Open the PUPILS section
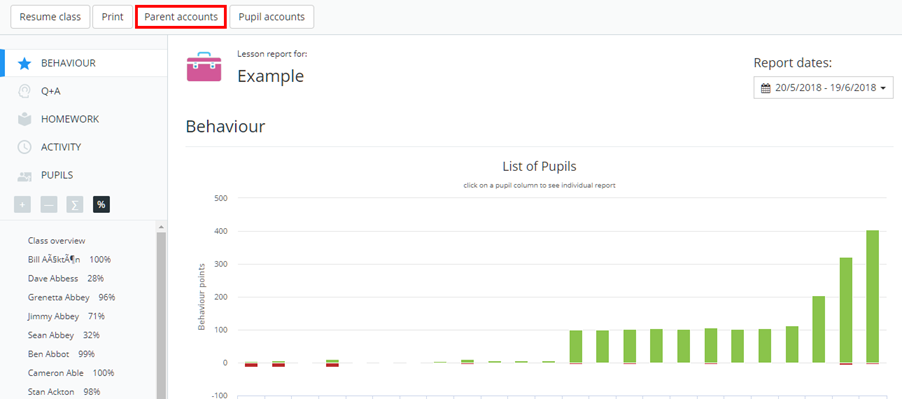 click(57, 175)
